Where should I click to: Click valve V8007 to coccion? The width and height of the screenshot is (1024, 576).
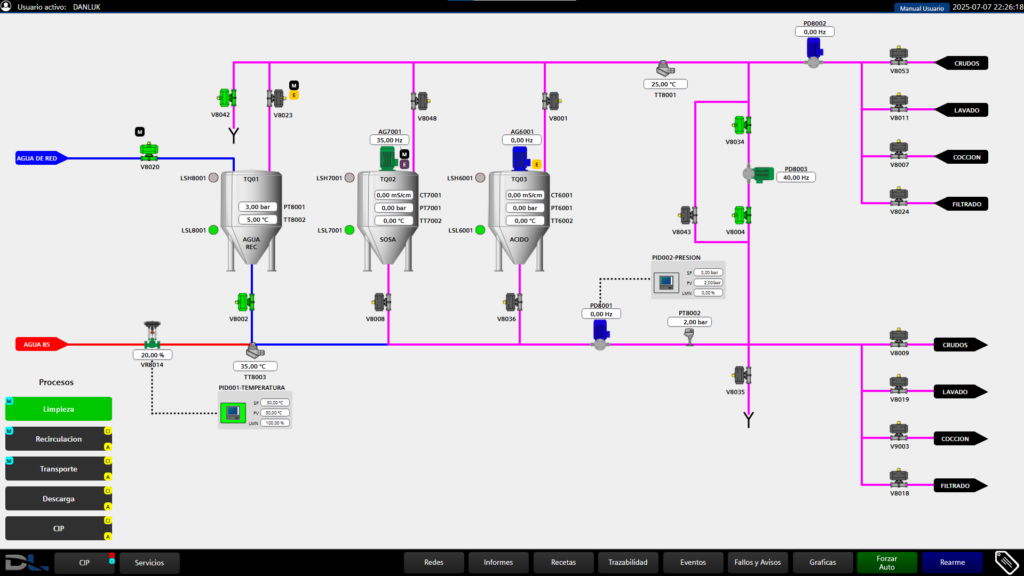[899, 150]
